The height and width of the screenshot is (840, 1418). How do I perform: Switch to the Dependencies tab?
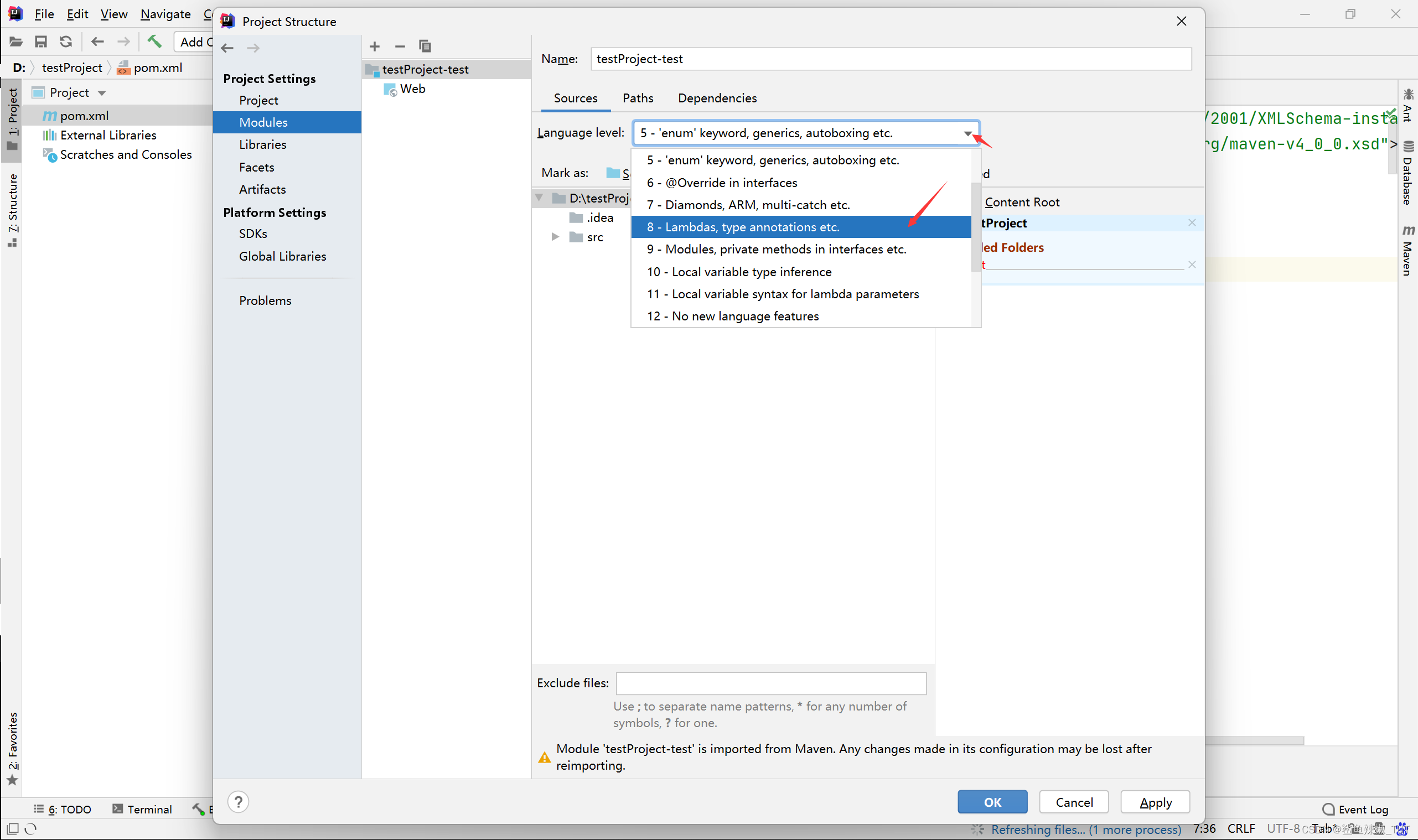point(717,98)
